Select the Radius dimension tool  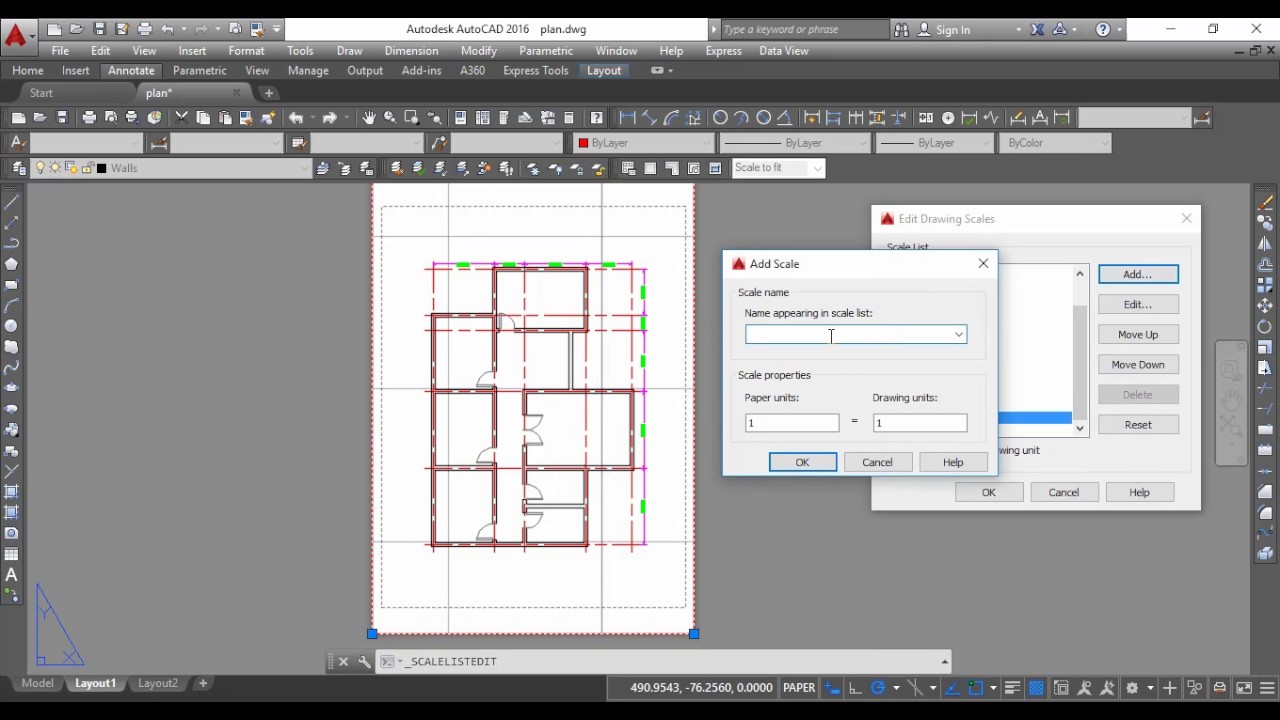[720, 117]
